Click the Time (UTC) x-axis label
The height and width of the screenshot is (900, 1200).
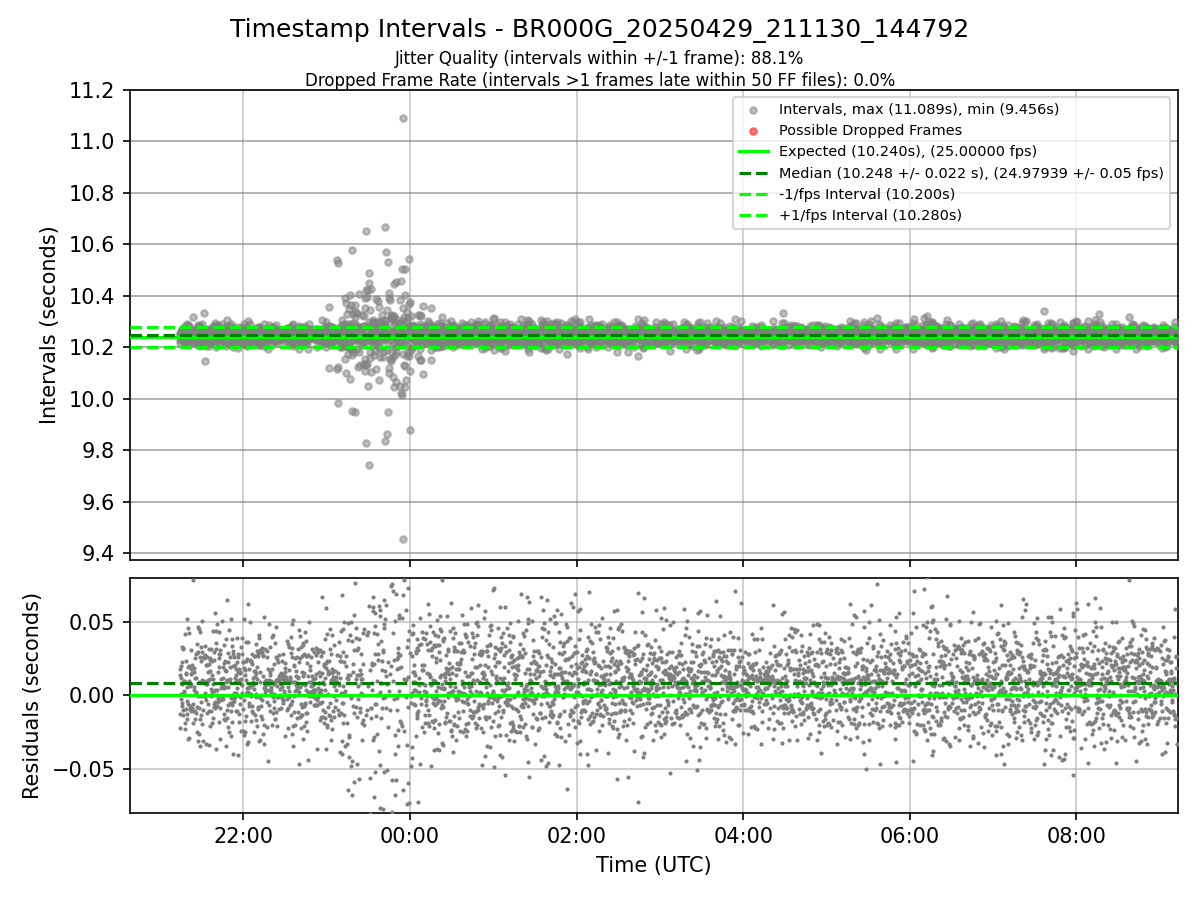[653, 865]
